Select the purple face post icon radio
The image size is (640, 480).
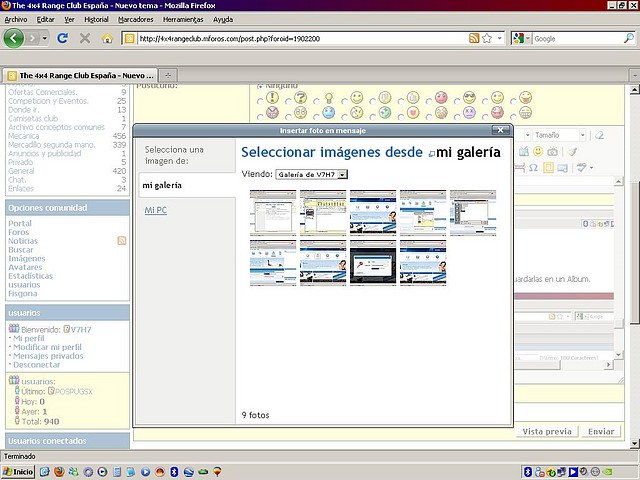(x=457, y=116)
